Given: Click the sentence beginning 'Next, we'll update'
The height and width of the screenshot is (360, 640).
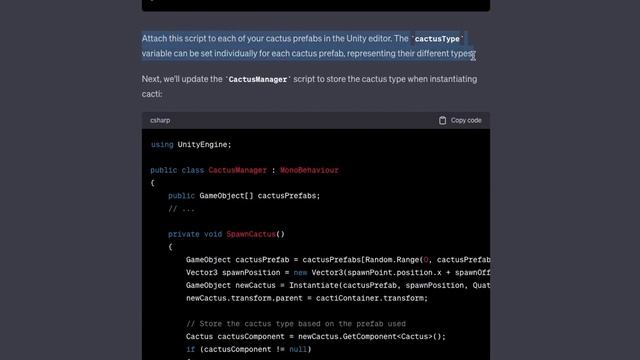Looking at the screenshot, I should [x=309, y=87].
